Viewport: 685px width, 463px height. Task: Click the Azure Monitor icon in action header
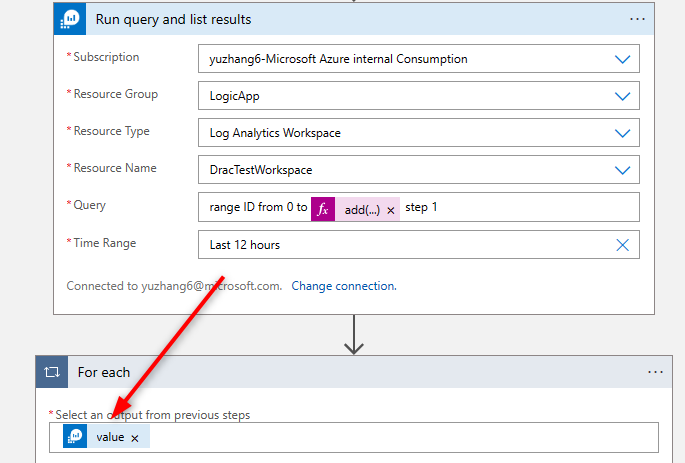click(71, 19)
